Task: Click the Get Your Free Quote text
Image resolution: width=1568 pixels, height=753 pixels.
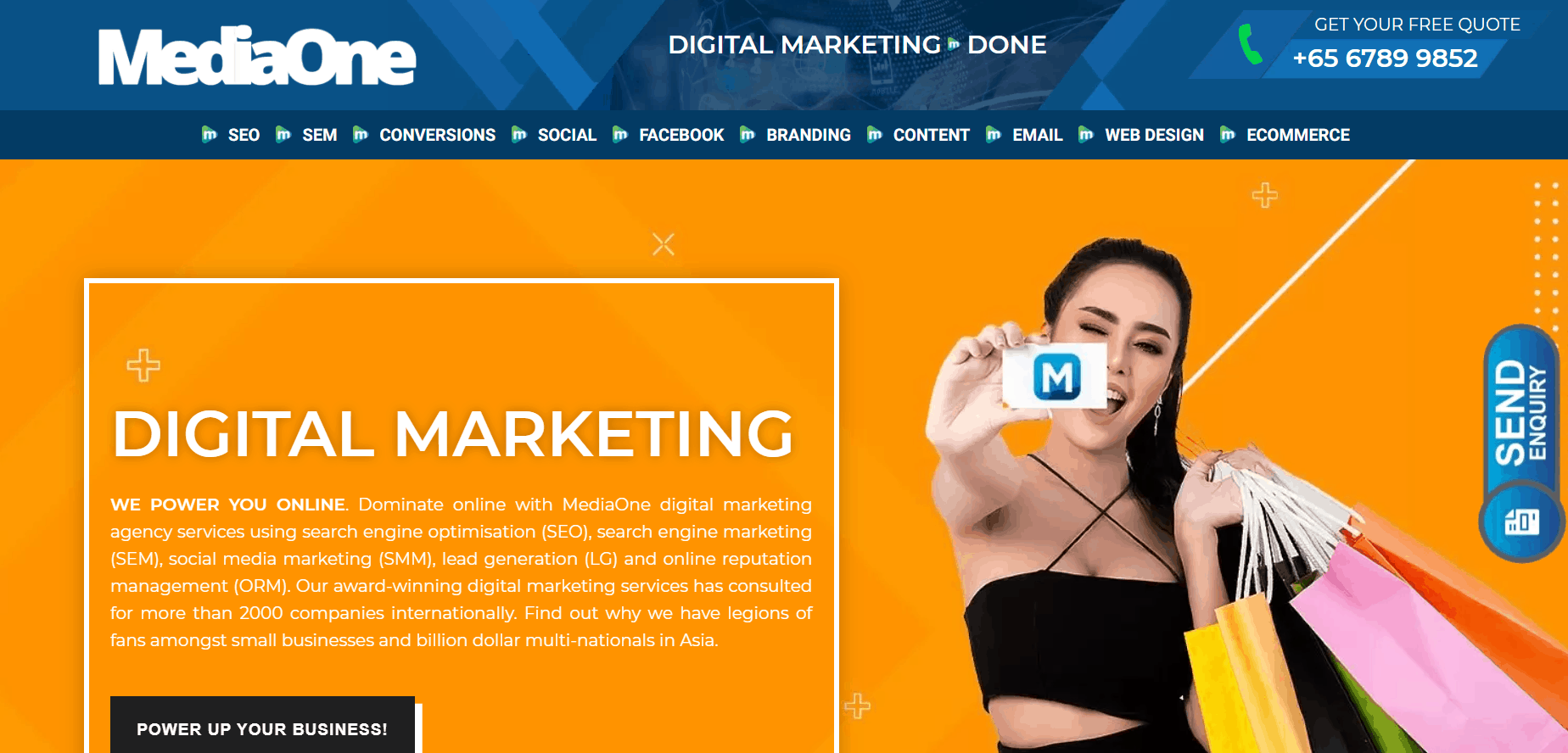Action: point(1417,25)
